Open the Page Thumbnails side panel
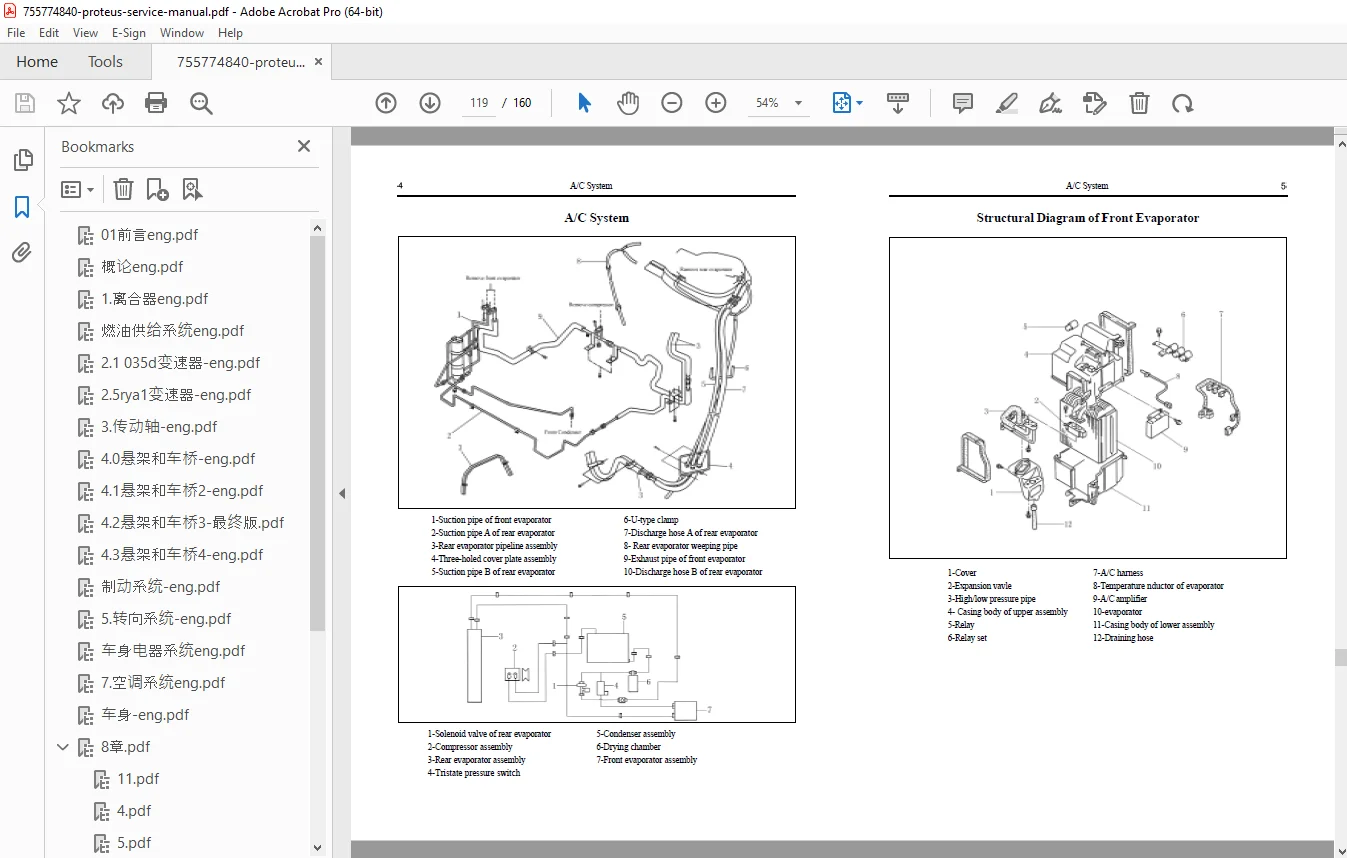The height and width of the screenshot is (858, 1347). pos(22,160)
